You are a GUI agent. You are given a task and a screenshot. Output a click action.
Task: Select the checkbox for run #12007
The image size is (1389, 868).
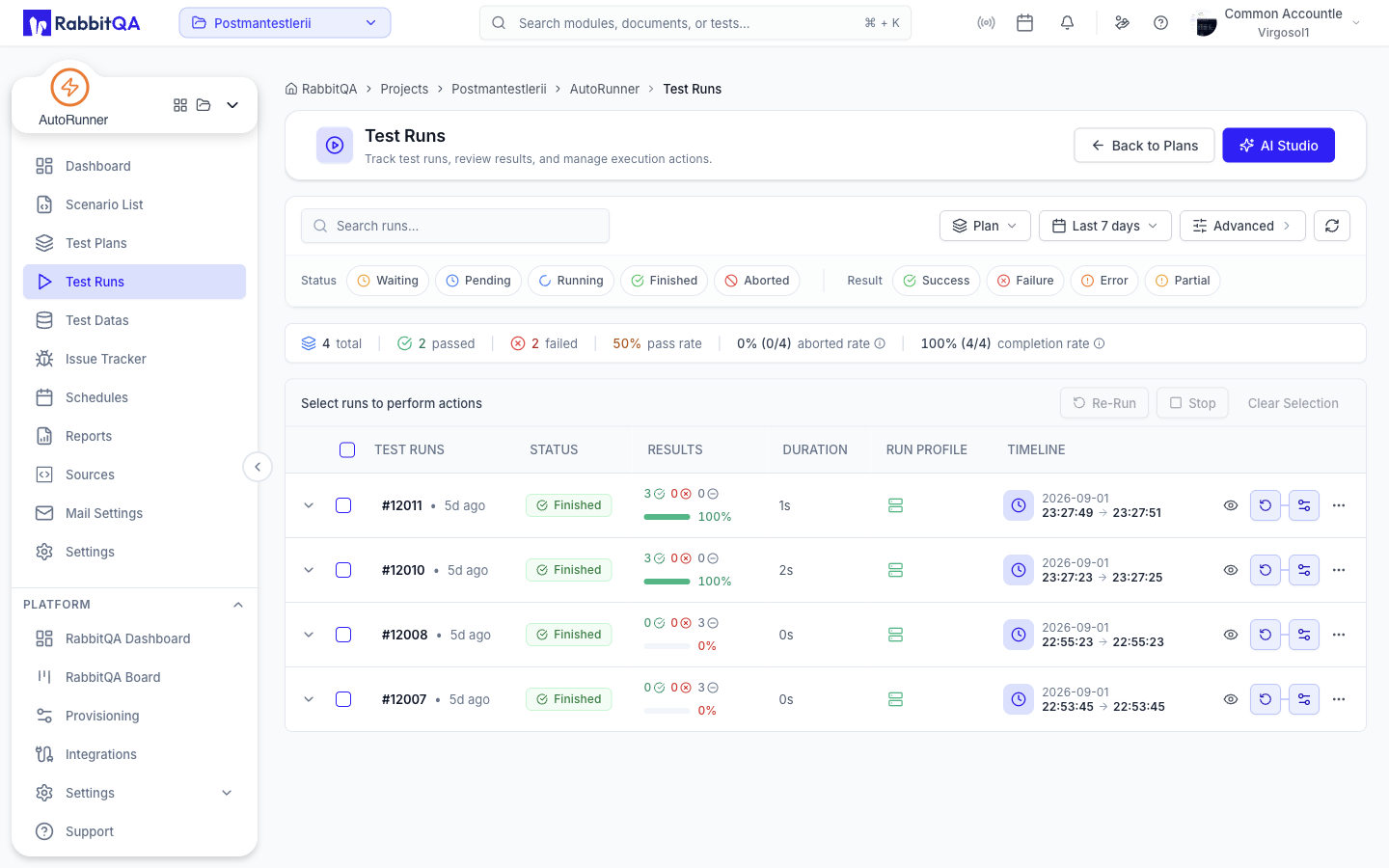pyautogui.click(x=343, y=699)
